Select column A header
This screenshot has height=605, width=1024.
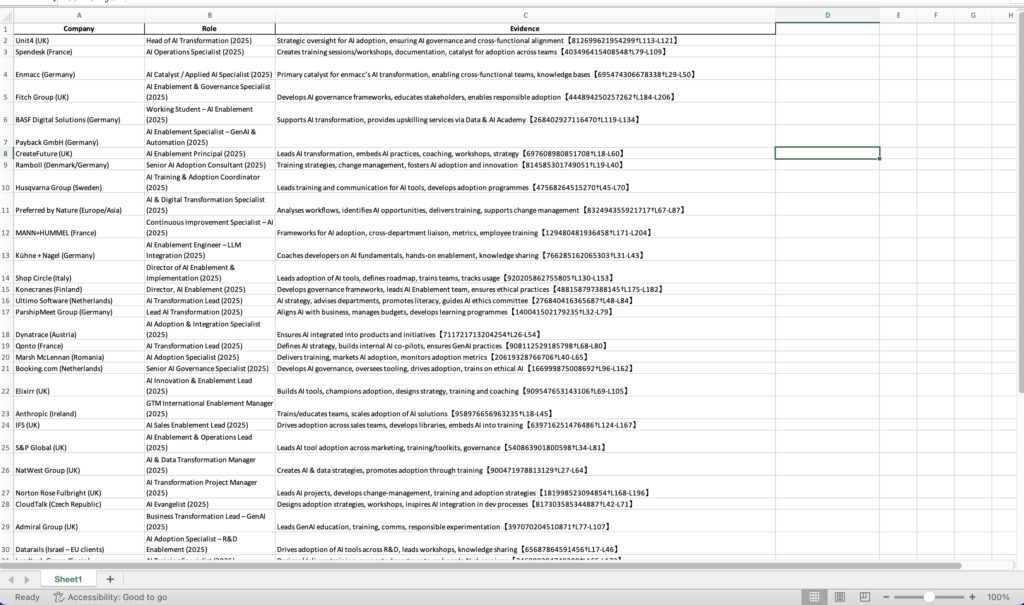[x=79, y=15]
